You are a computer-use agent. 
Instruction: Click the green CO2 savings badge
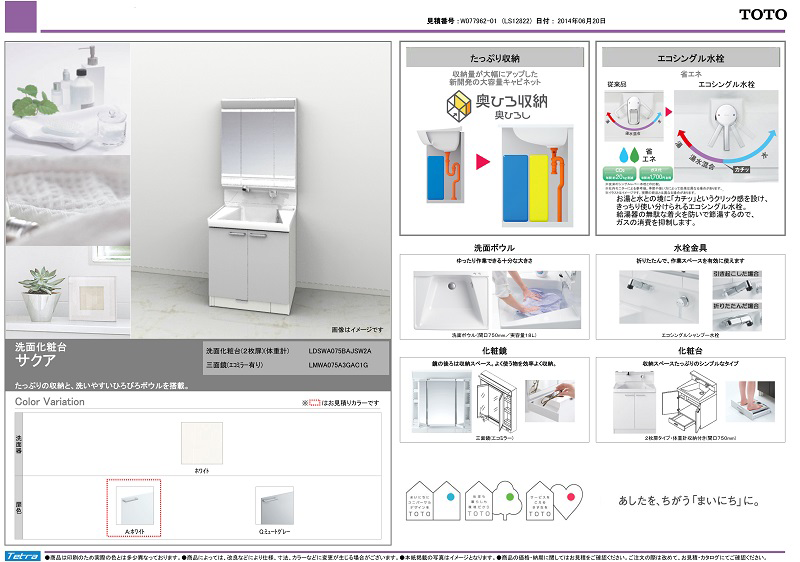(620, 174)
